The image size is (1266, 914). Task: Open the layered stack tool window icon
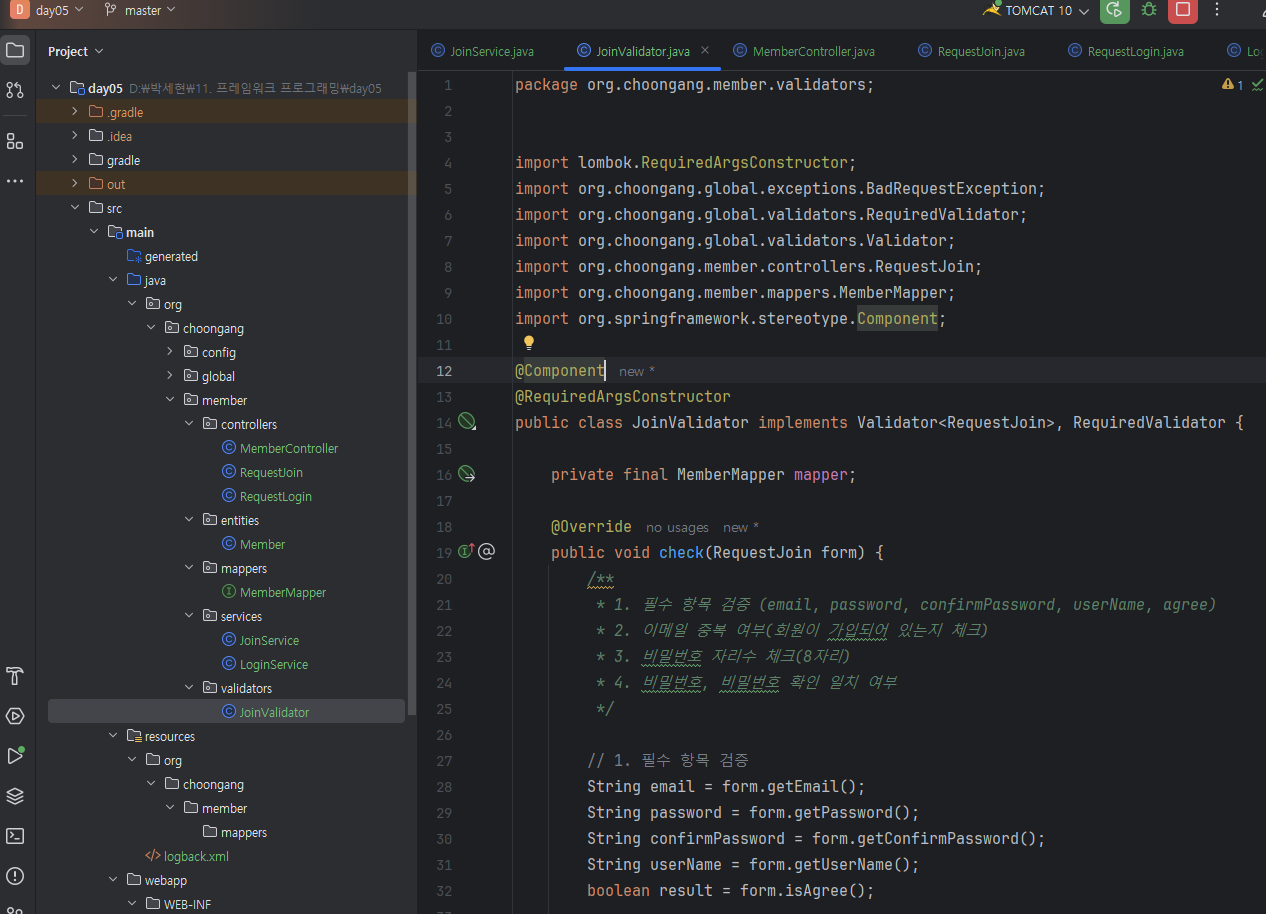coord(15,796)
